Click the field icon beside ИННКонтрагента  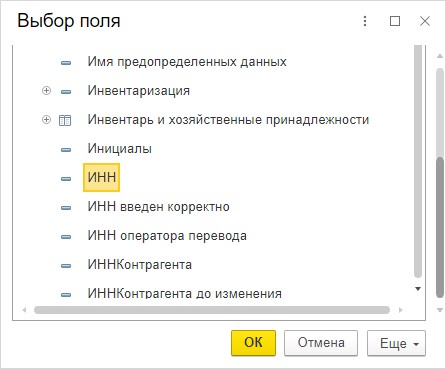click(x=66, y=266)
